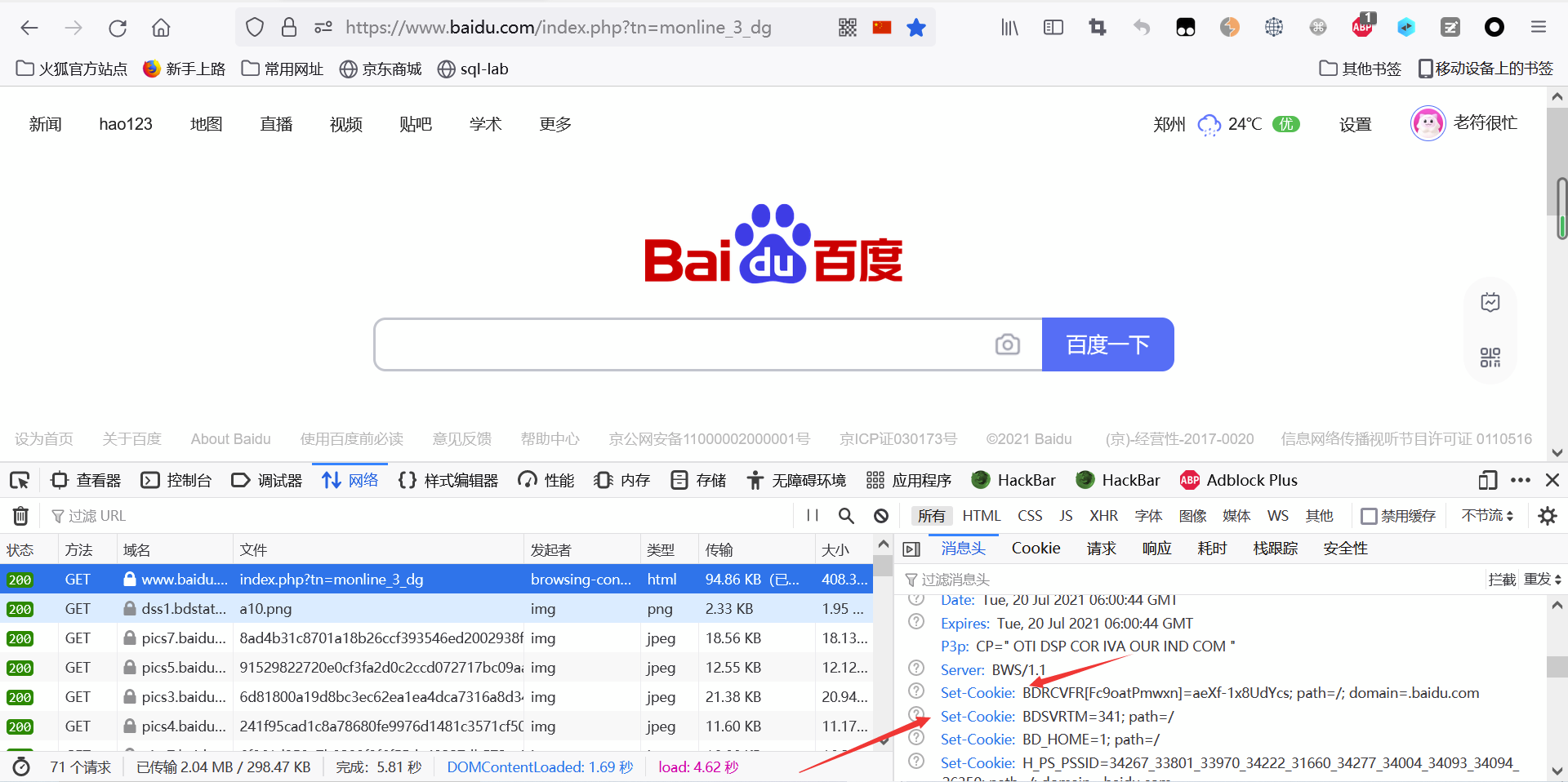Pause network traffic recording
The width and height of the screenshot is (1568, 782).
click(x=811, y=515)
